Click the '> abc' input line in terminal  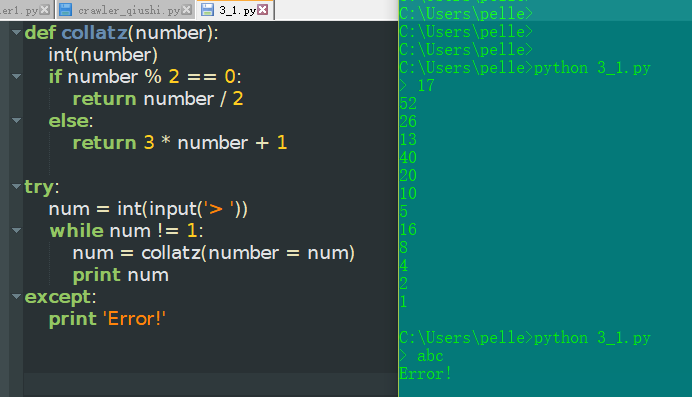[421, 356]
